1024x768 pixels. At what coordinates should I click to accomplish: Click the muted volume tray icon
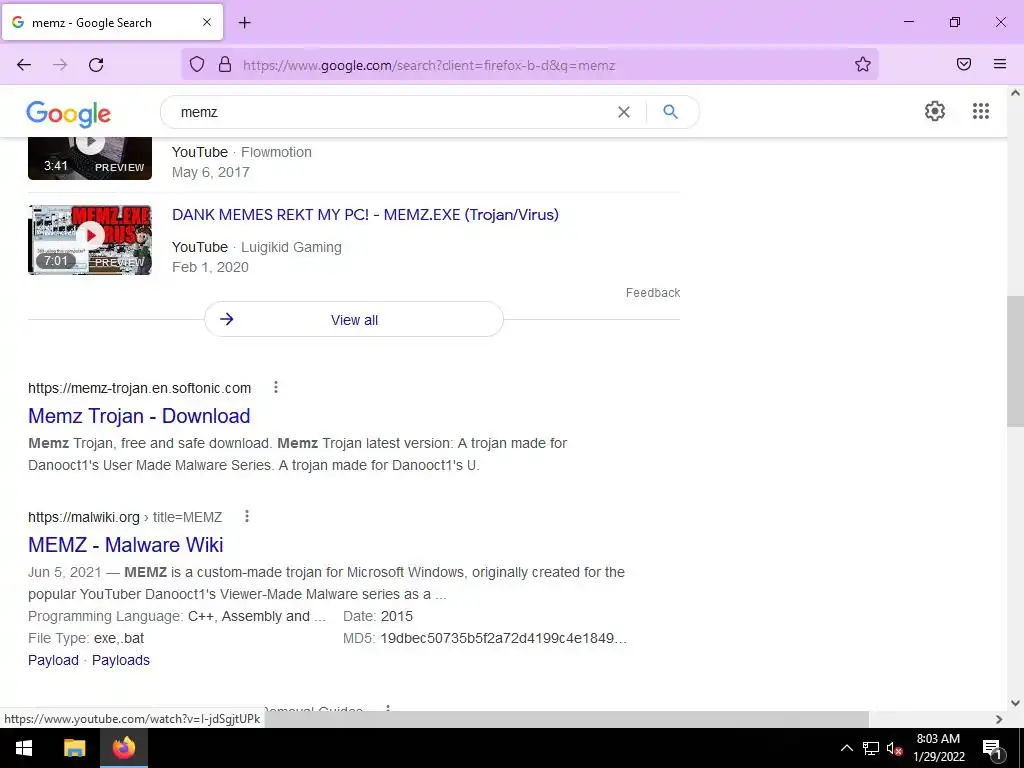(x=894, y=748)
